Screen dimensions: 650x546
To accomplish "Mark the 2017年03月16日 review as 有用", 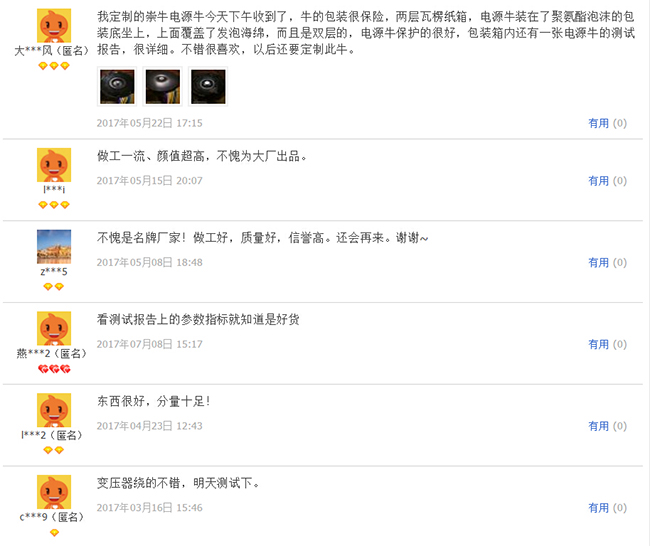I will tap(599, 507).
